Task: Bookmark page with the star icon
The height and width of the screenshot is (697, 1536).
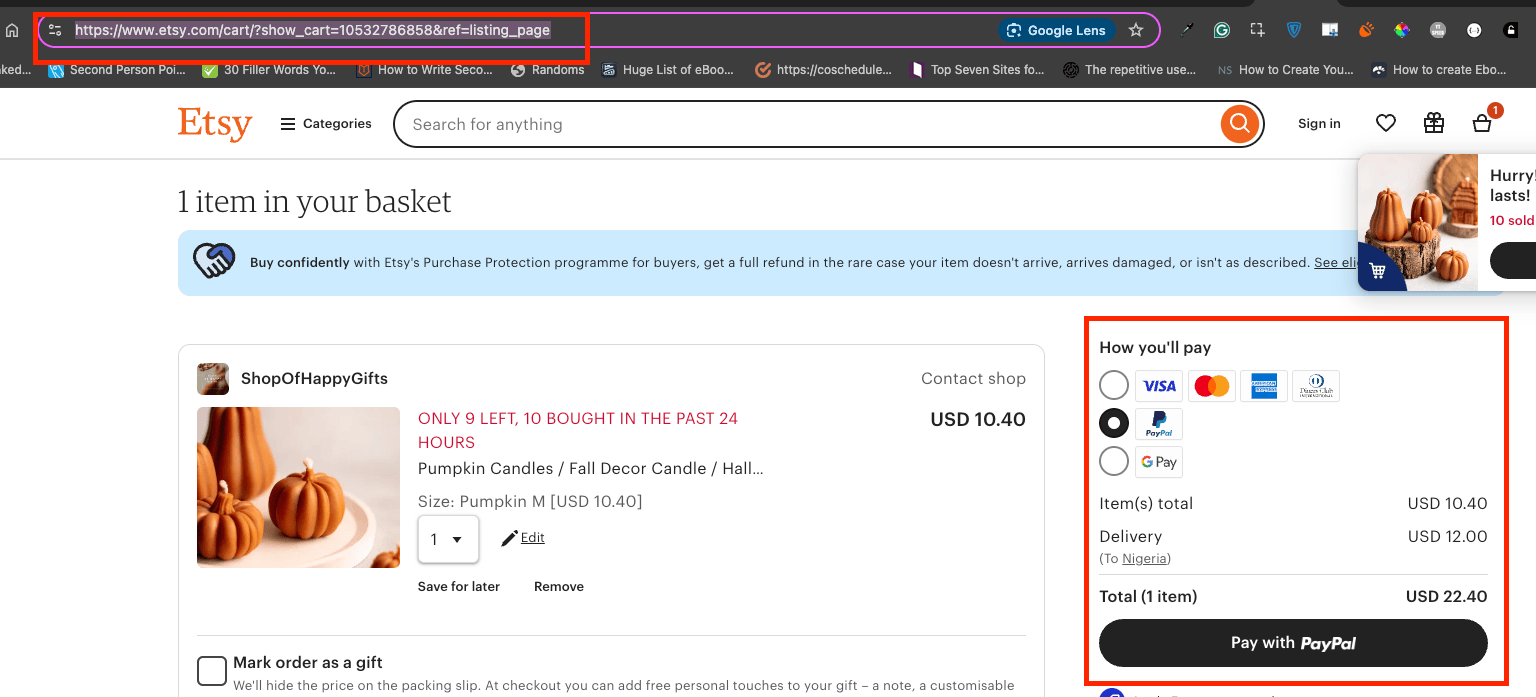Action: [1136, 30]
